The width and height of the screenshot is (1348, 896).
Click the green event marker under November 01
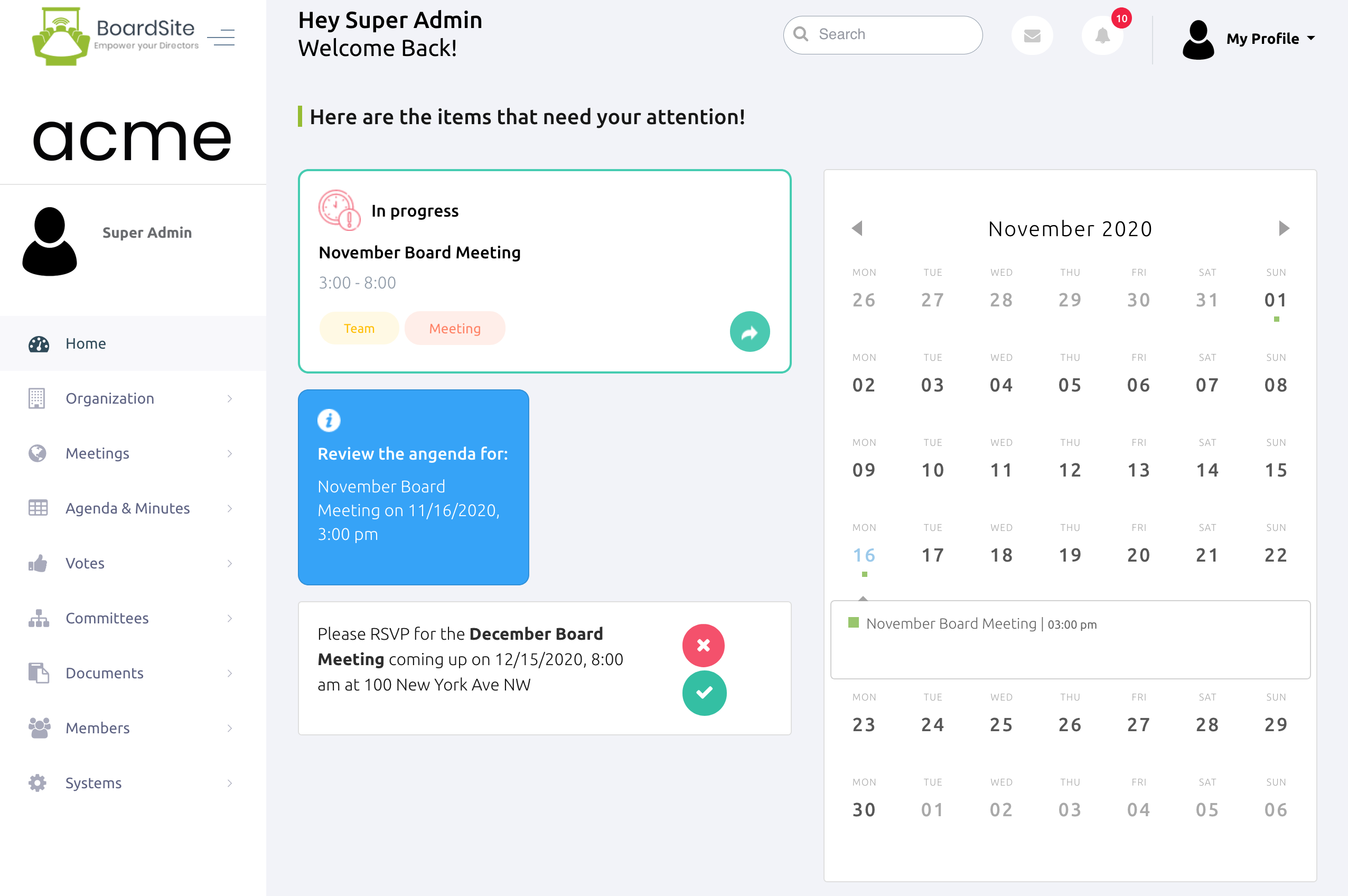point(1276,320)
